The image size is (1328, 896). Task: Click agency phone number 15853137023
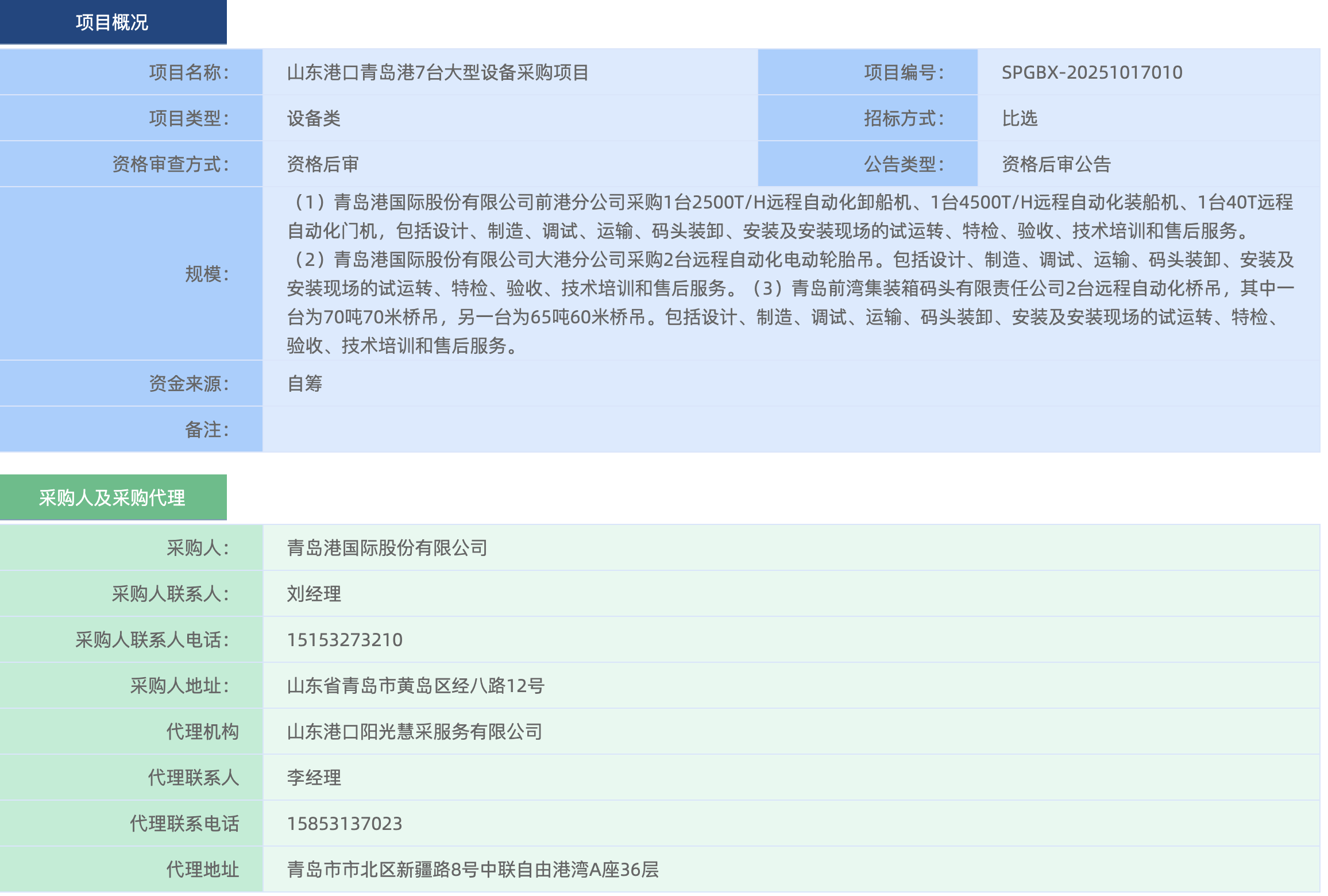345,824
